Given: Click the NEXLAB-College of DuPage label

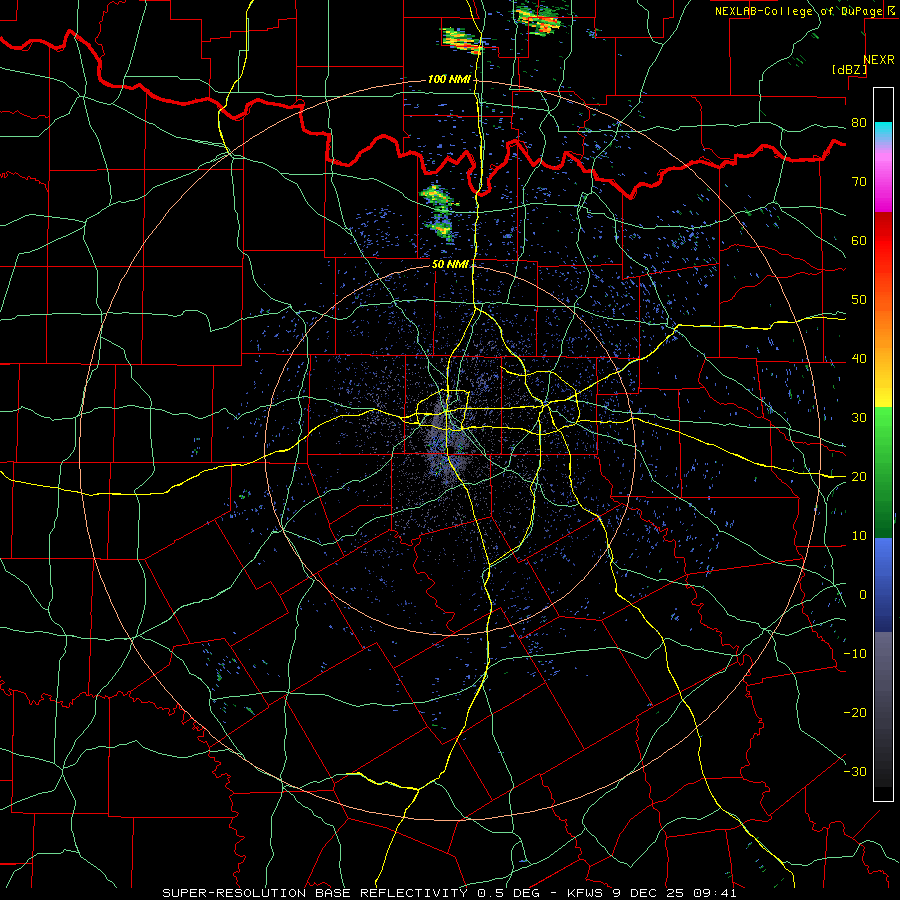Looking at the screenshot, I should pos(798,11).
